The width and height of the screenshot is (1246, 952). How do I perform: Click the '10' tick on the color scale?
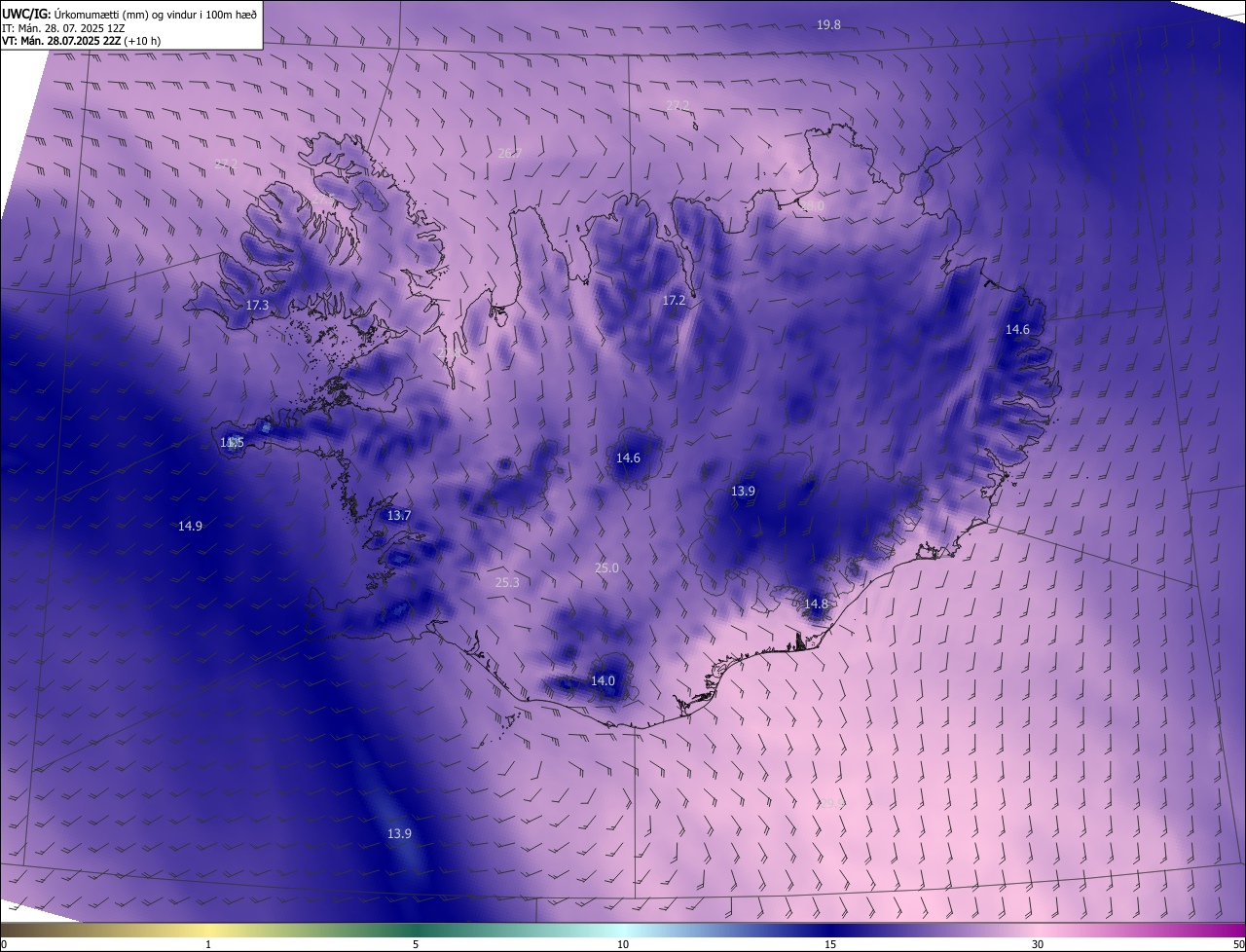pyautogui.click(x=623, y=944)
